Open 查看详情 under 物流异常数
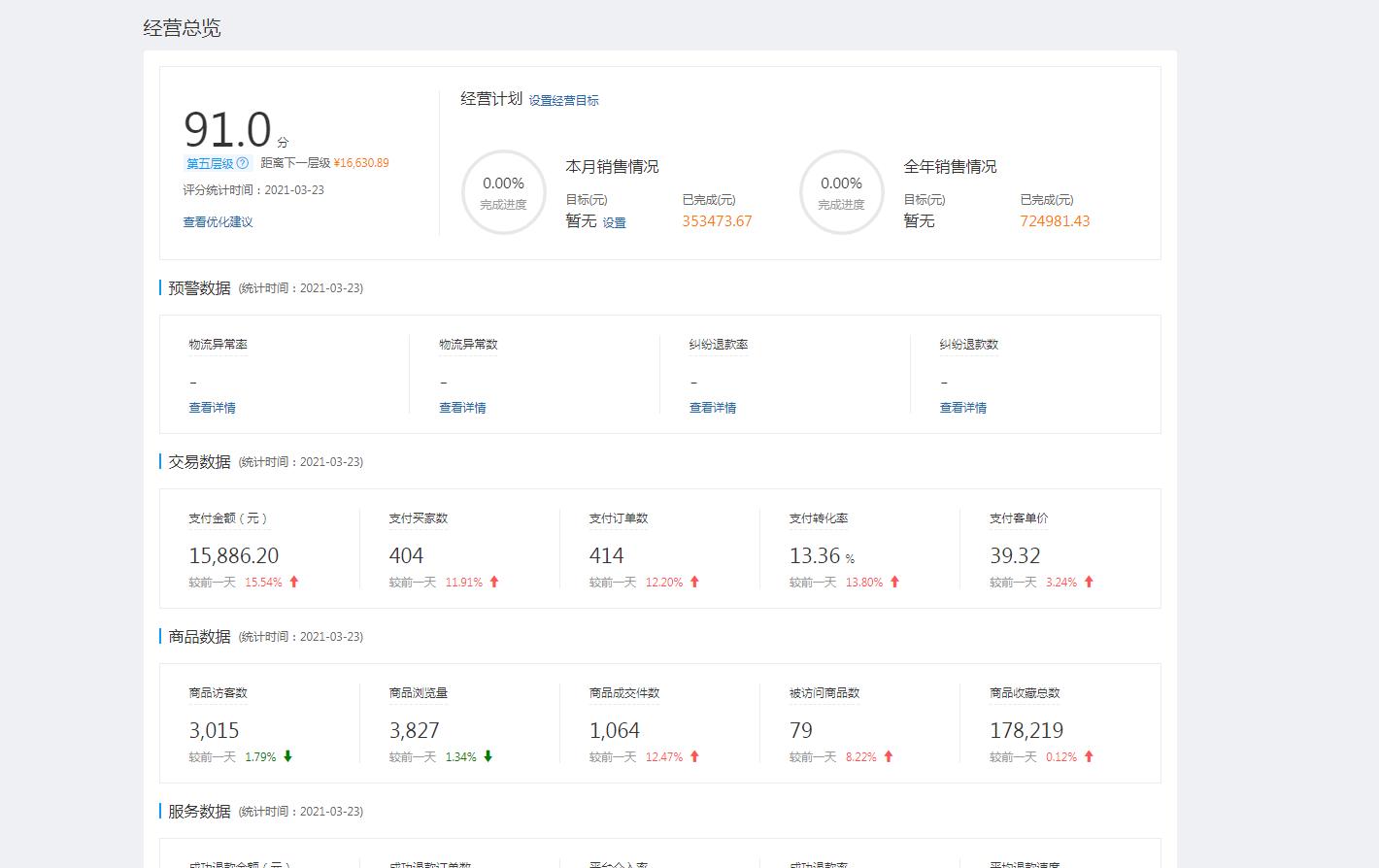The width and height of the screenshot is (1379, 868). tap(462, 408)
